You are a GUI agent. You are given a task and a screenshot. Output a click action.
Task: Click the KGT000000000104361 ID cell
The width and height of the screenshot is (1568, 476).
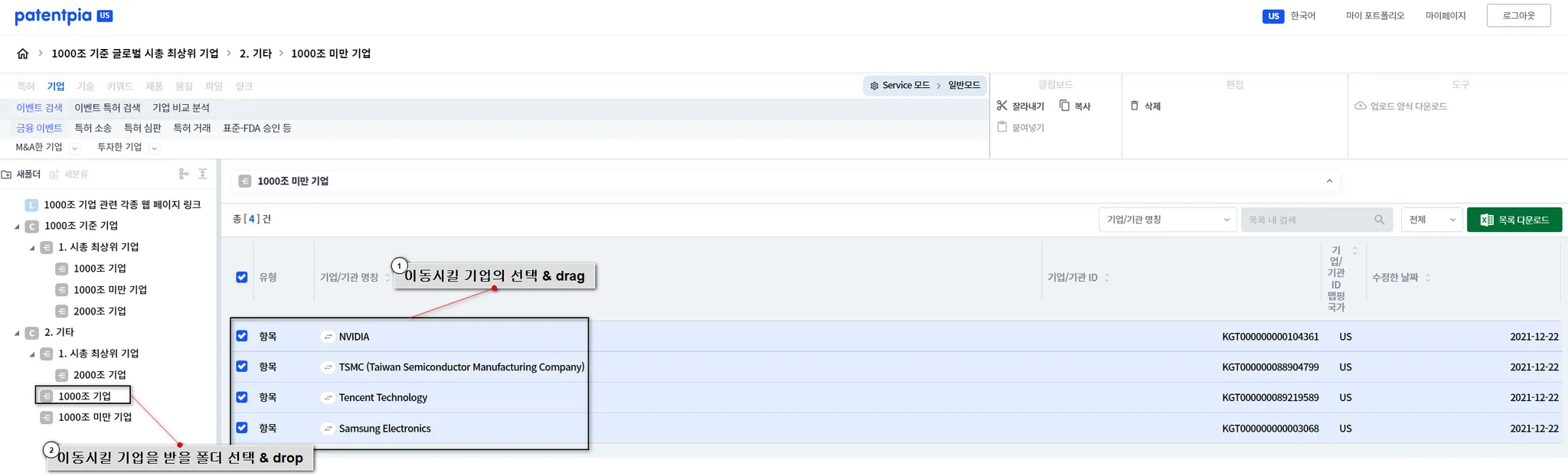(1270, 337)
